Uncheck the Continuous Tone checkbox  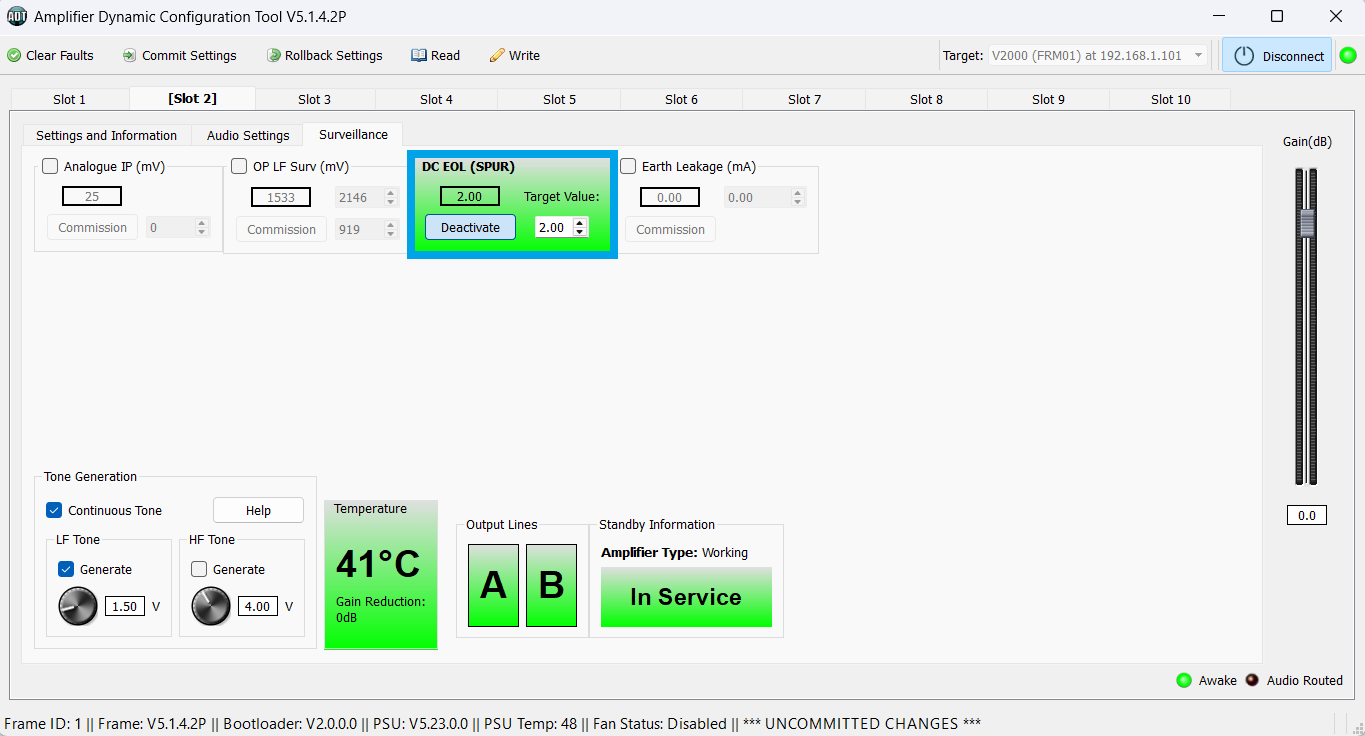pos(54,510)
